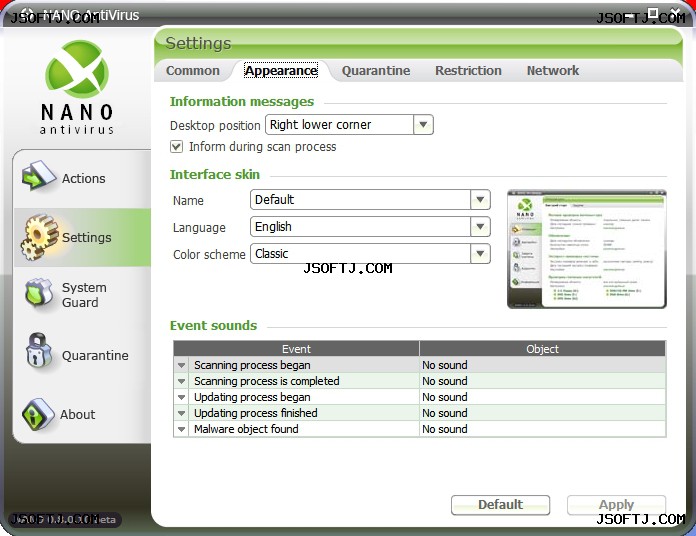Select the Appearance tab

point(281,71)
